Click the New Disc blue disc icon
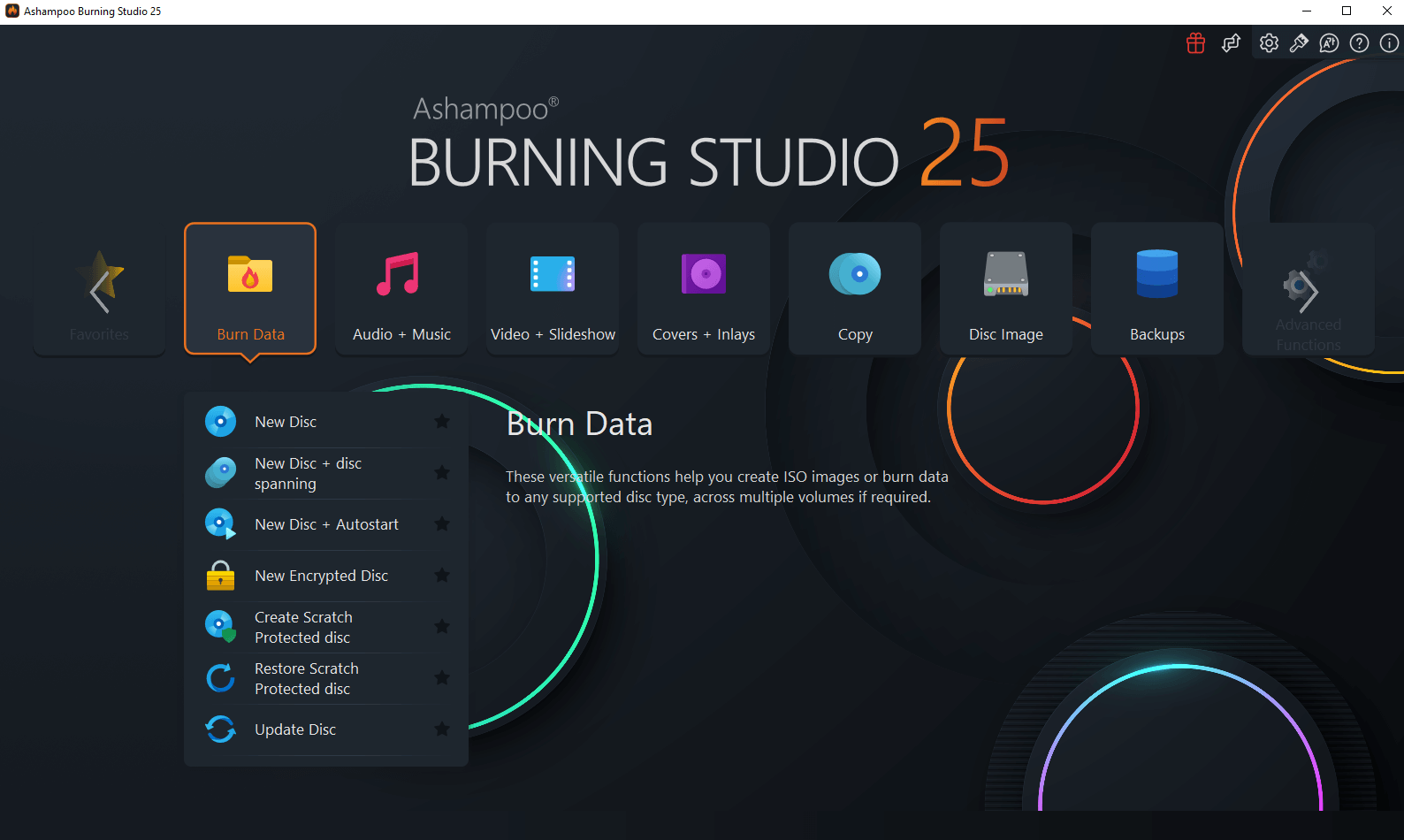Image resolution: width=1404 pixels, height=840 pixels. click(220, 422)
